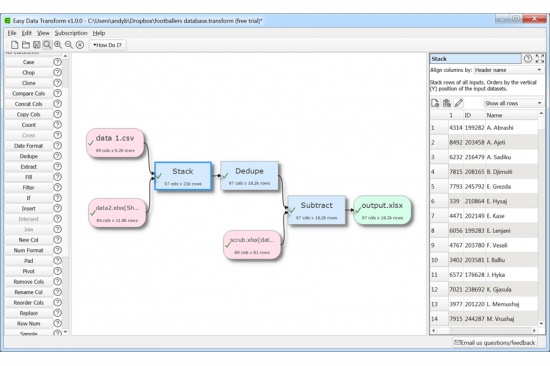Open help icon next to Pivot
Viewport: 550px width, 366px height.
(58, 271)
